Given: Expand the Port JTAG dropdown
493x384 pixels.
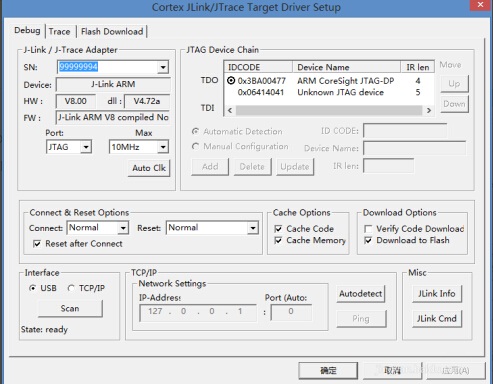Looking at the screenshot, I should pyautogui.click(x=86, y=147).
